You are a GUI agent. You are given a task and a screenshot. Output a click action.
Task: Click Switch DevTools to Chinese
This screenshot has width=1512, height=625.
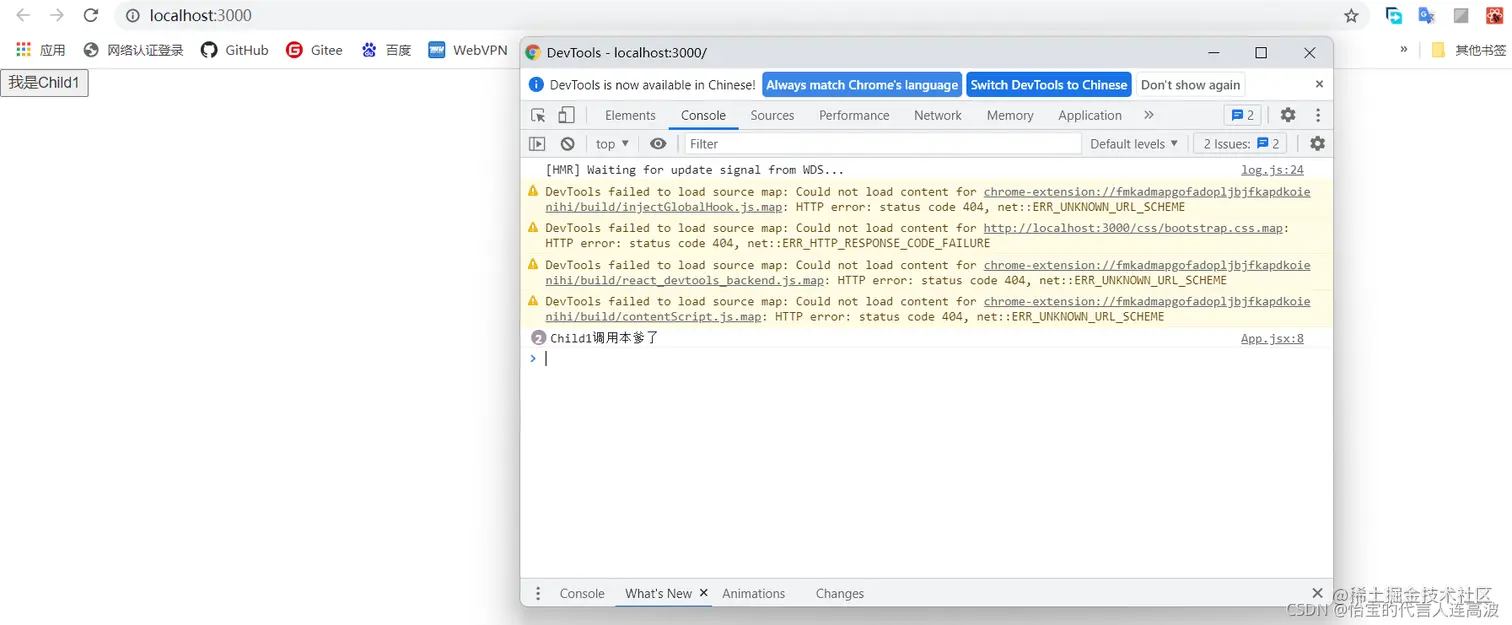coord(1048,85)
